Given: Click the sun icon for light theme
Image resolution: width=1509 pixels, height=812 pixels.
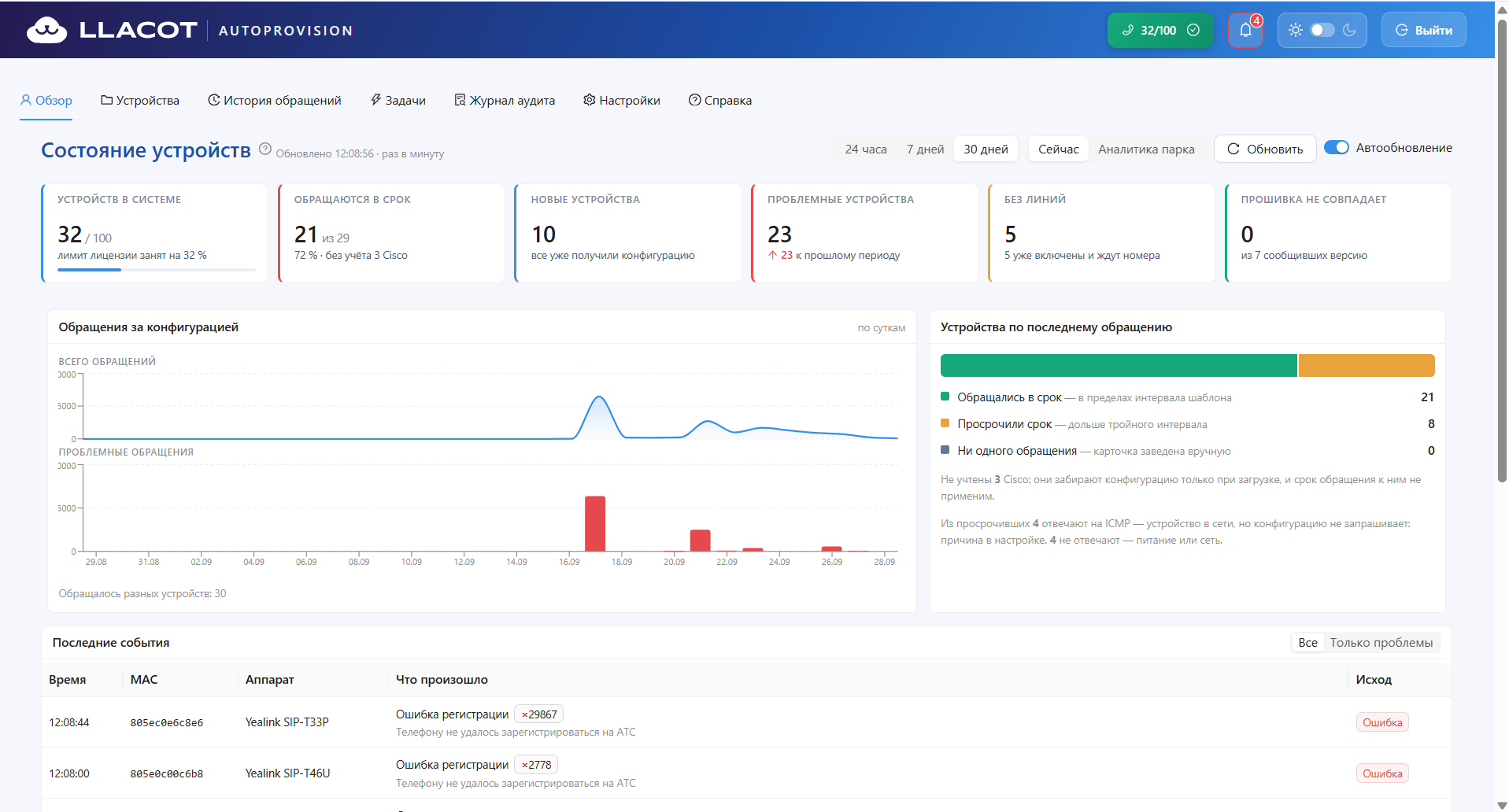Looking at the screenshot, I should click(x=1295, y=30).
